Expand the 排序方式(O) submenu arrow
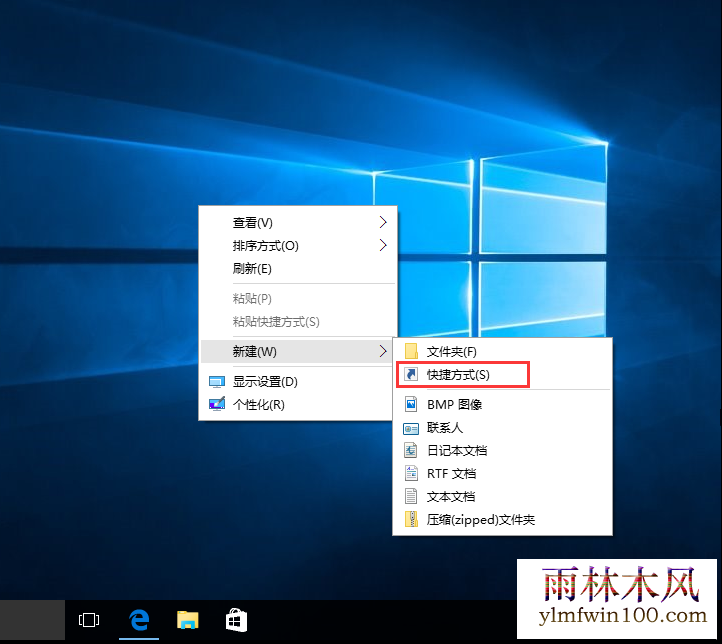 (383, 245)
